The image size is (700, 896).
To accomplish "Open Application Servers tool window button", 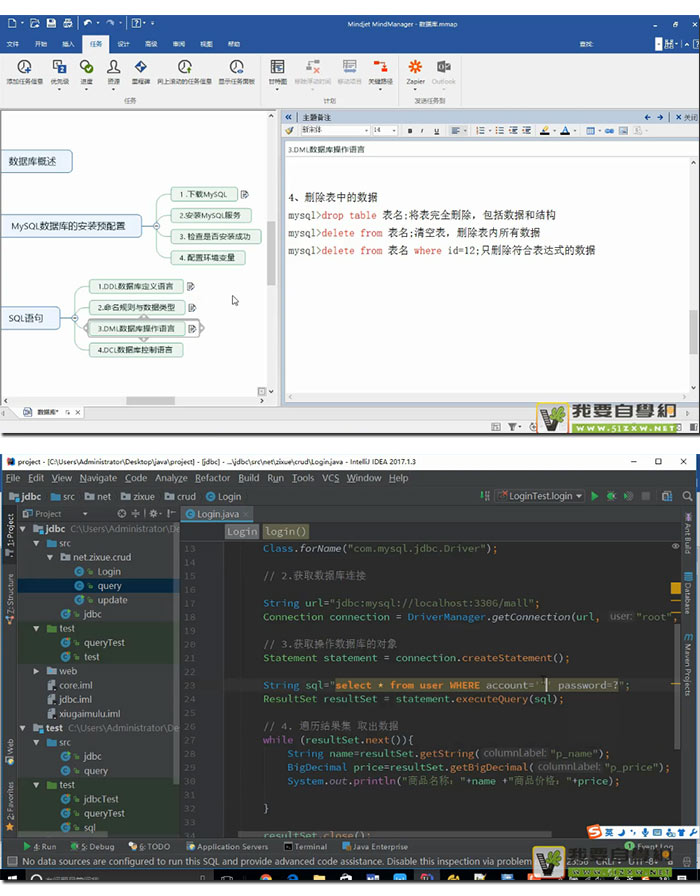I will click(x=227, y=846).
